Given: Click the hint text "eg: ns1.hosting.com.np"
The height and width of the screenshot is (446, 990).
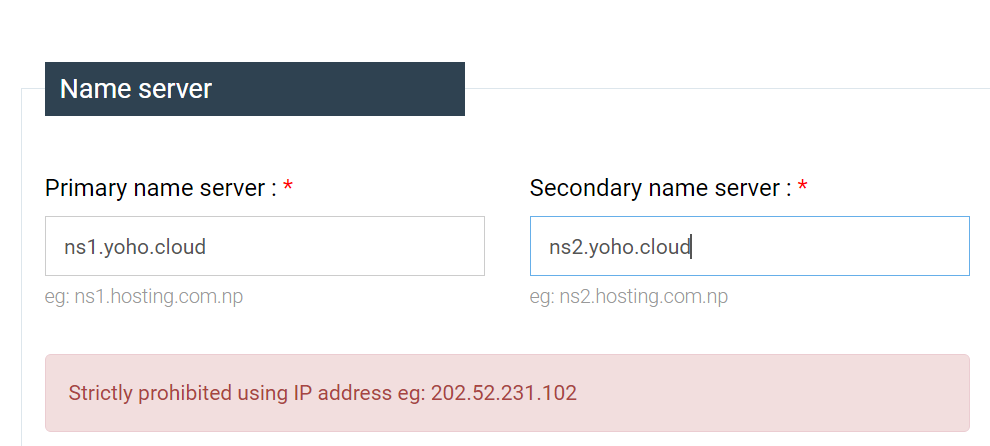Looking at the screenshot, I should point(144,297).
